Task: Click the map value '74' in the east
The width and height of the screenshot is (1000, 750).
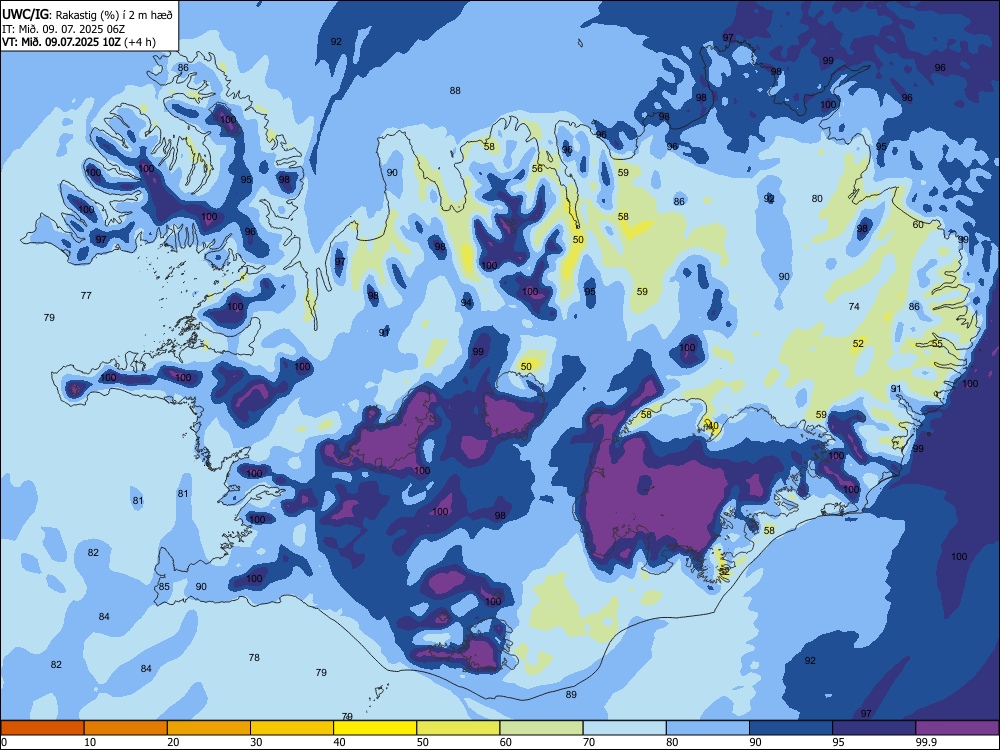Action: tap(854, 307)
